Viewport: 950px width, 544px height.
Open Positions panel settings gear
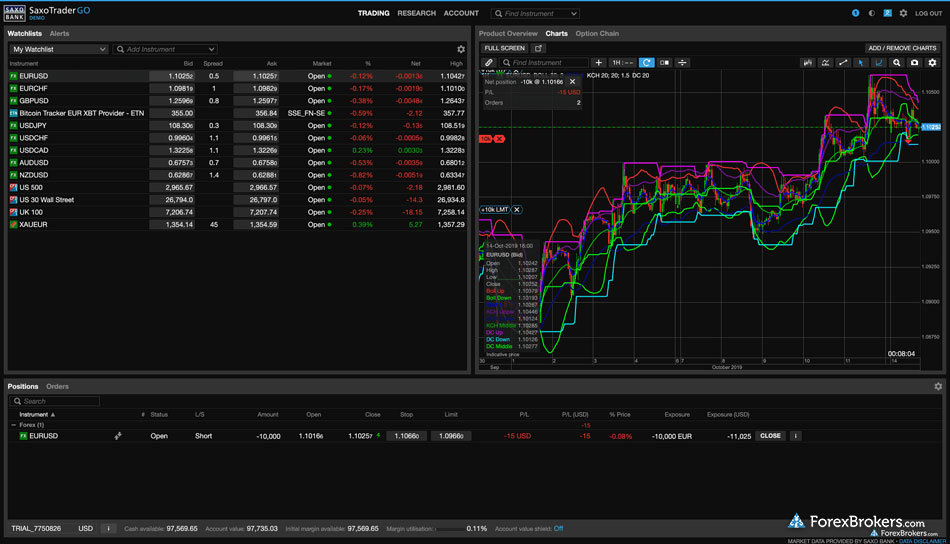click(938, 386)
